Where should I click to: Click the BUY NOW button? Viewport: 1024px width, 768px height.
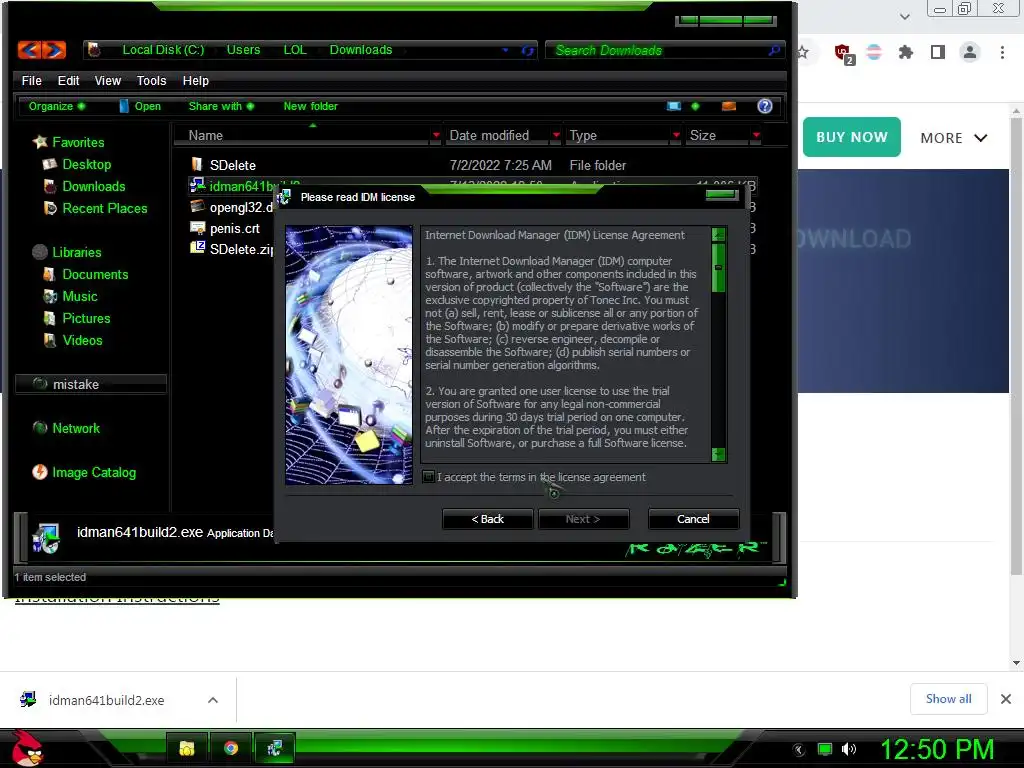[852, 137]
